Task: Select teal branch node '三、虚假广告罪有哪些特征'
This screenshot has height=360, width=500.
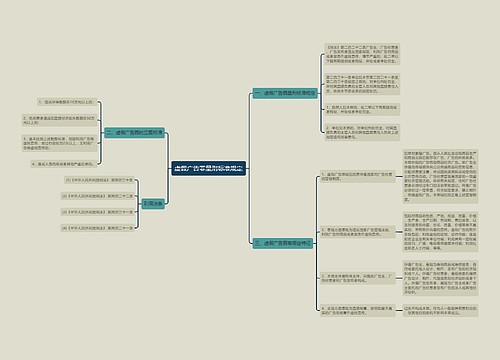Action: click(x=282, y=243)
